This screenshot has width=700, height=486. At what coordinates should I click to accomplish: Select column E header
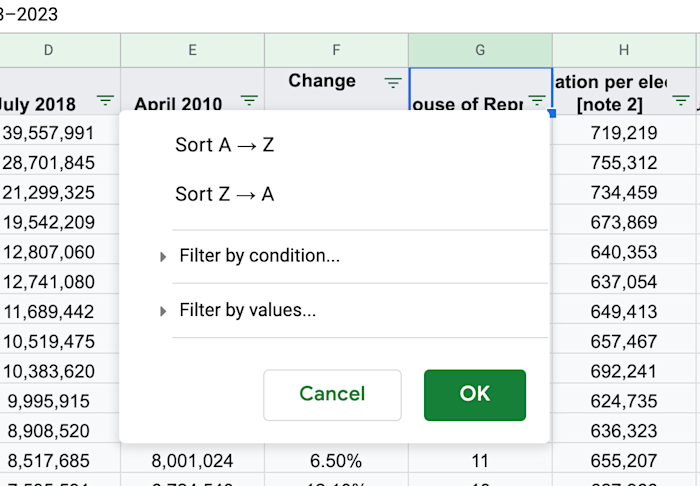coord(192,50)
